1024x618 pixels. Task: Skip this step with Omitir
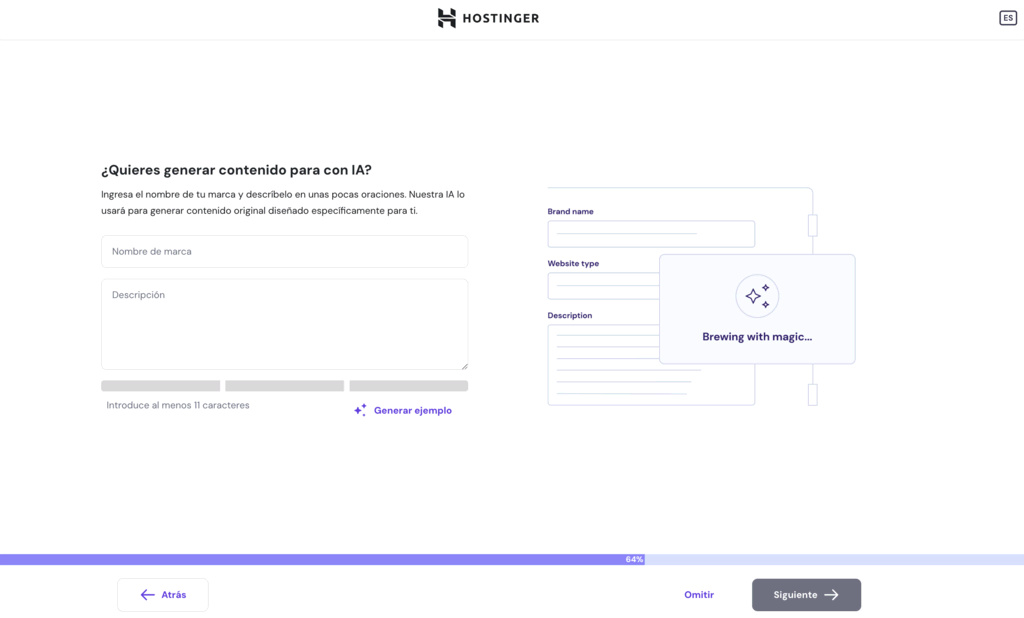coord(699,595)
